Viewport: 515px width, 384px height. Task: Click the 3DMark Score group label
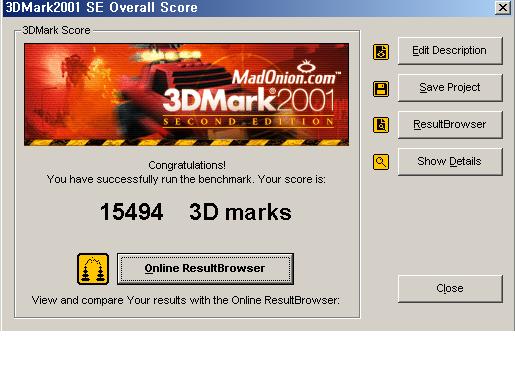(x=56, y=30)
